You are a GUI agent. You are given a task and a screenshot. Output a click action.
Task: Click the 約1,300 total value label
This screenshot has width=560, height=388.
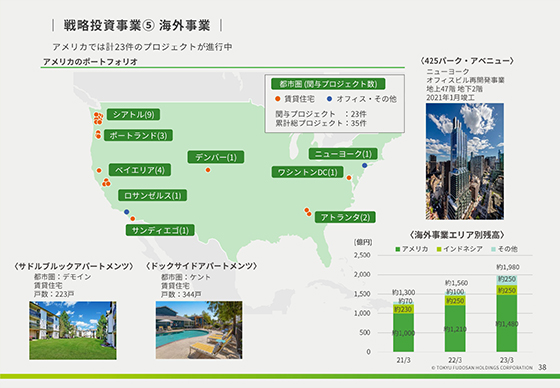pyautogui.click(x=404, y=292)
